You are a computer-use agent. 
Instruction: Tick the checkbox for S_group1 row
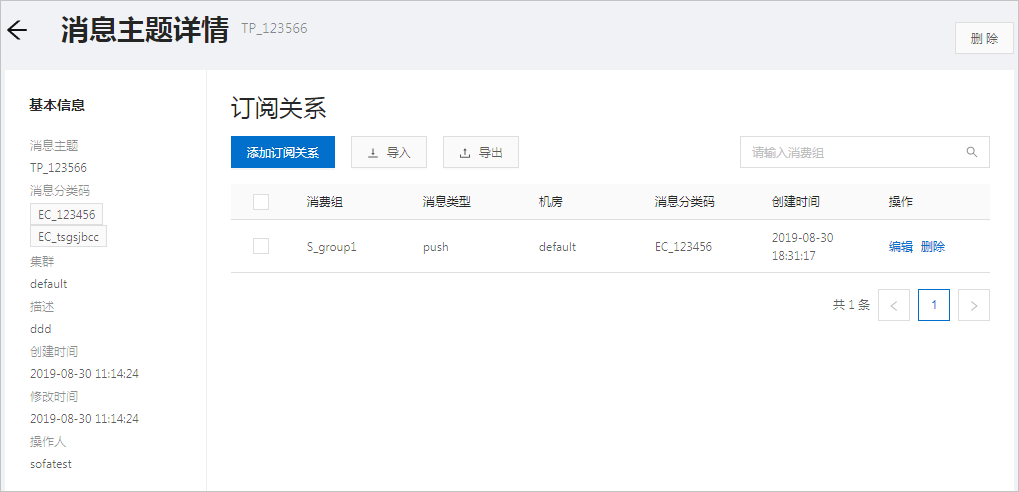[261, 246]
